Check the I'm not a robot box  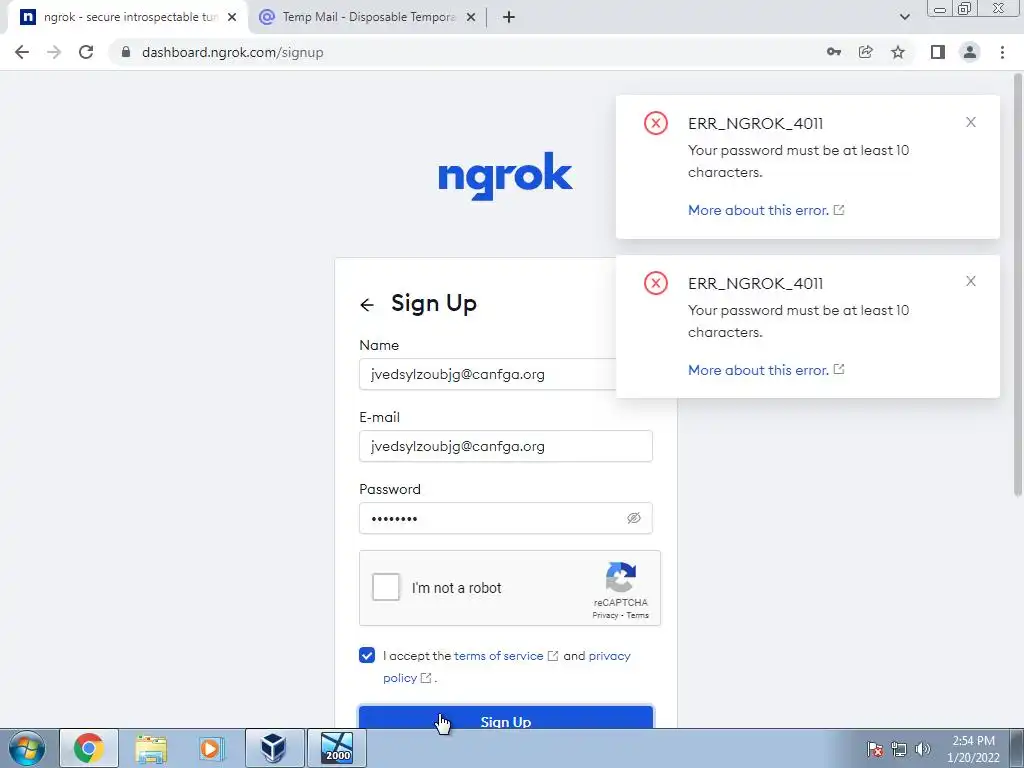coord(386,587)
